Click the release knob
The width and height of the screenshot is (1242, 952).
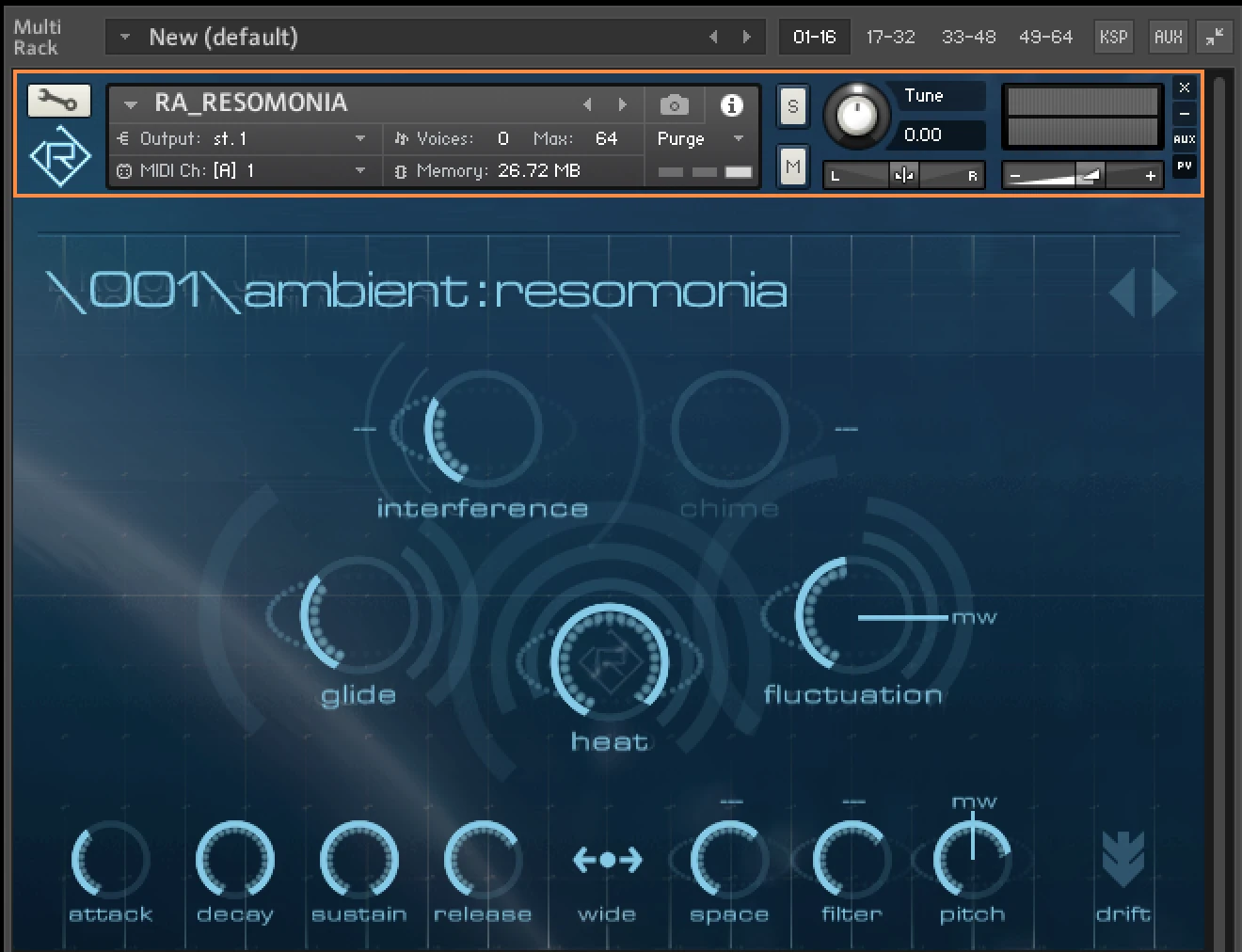[482, 860]
